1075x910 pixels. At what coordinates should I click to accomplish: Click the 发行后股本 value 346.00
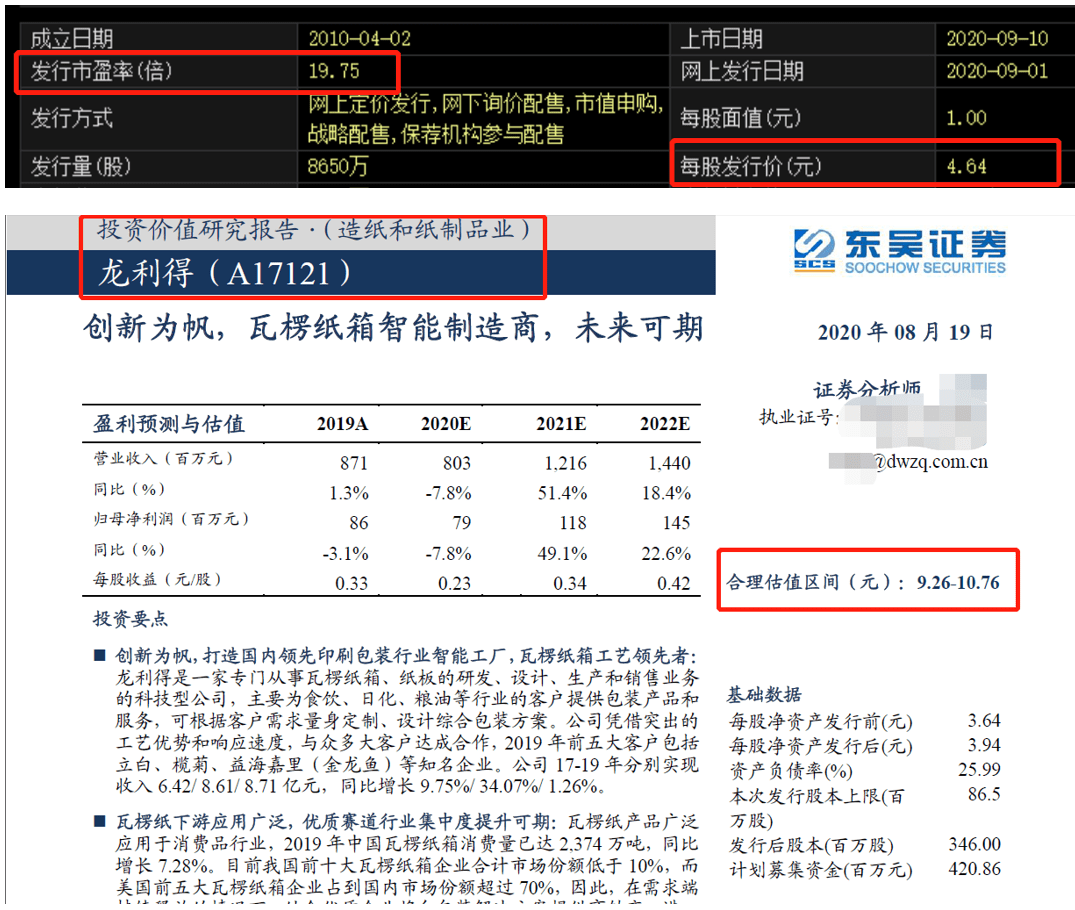click(974, 843)
